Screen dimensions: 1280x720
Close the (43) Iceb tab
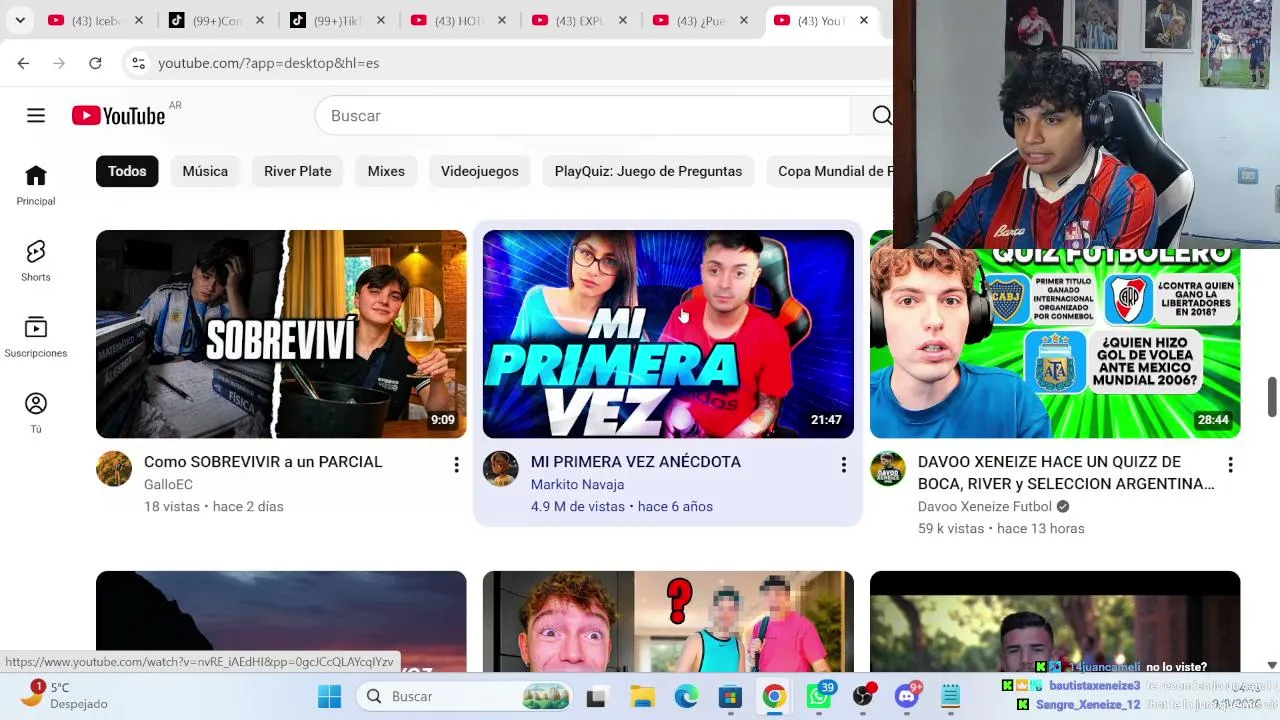point(138,20)
